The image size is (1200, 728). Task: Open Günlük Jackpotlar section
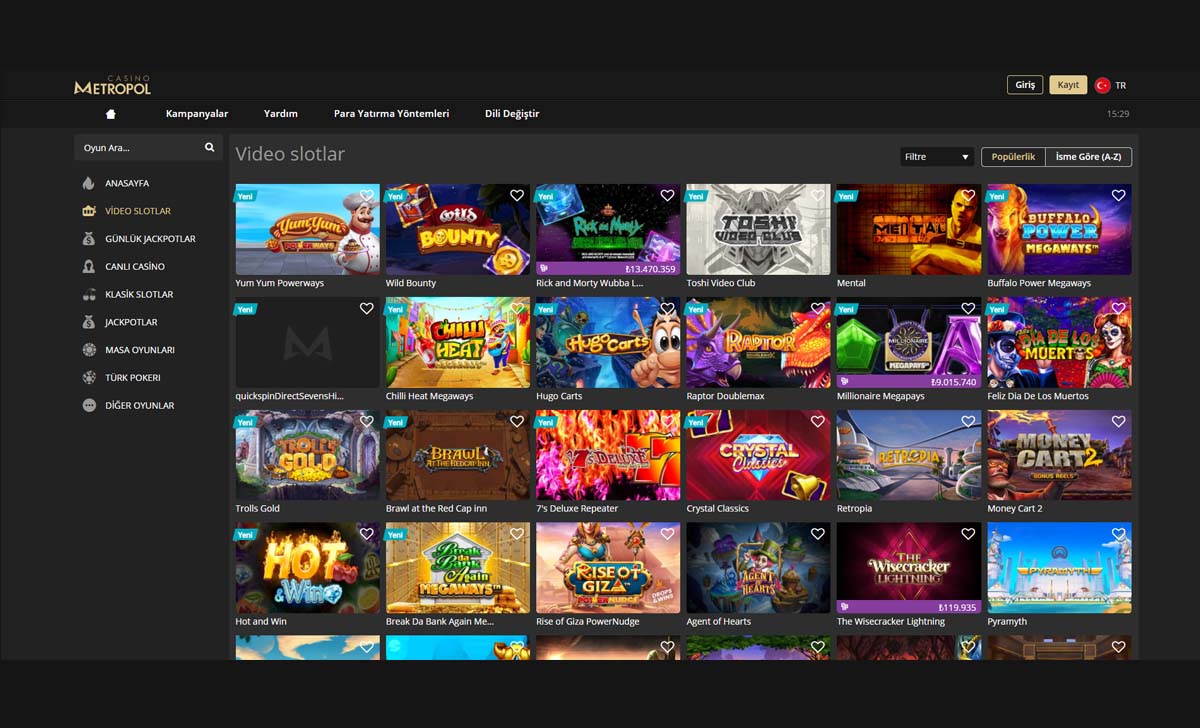(x=150, y=239)
